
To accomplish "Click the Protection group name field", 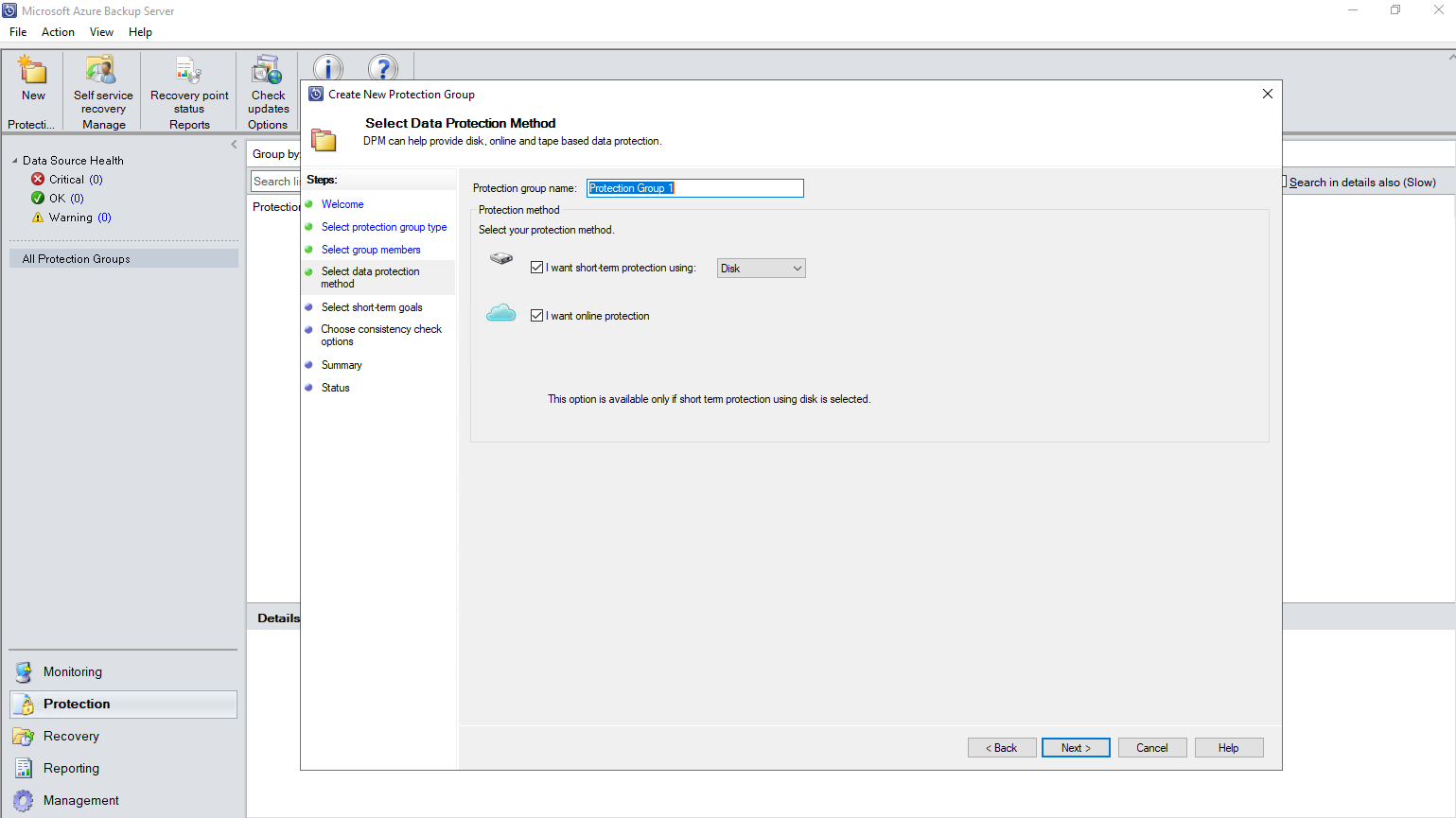I will click(695, 188).
